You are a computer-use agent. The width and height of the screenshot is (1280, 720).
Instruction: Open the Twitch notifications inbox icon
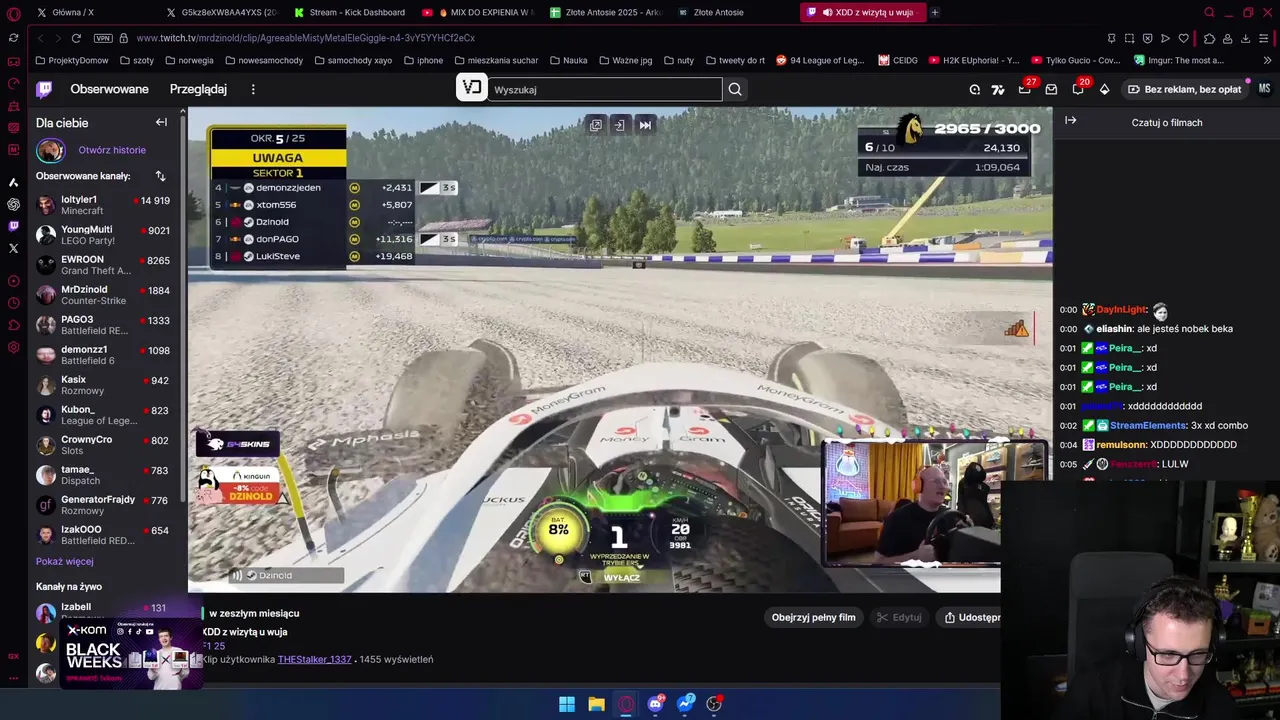1051,89
